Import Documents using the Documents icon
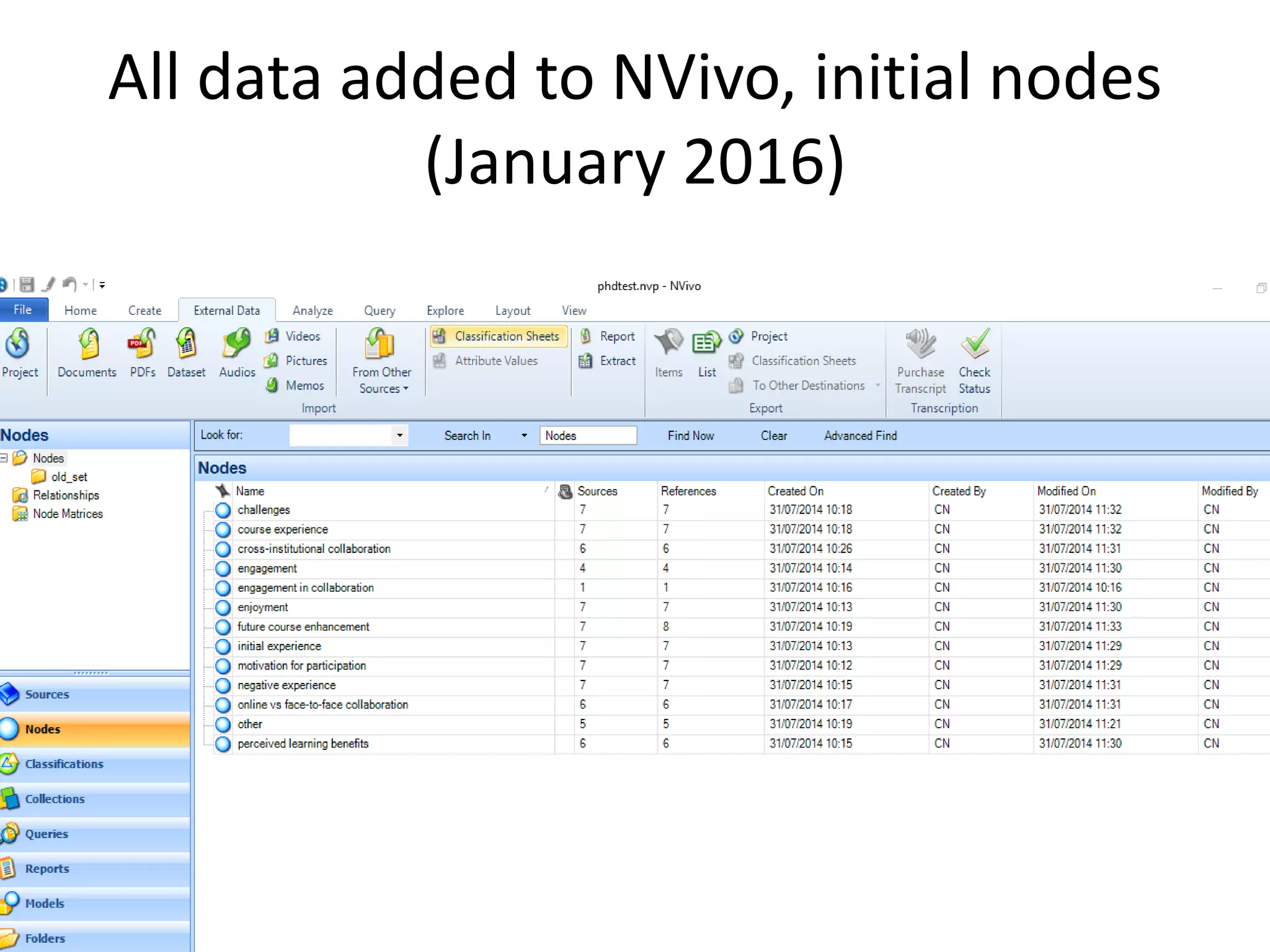This screenshot has width=1270, height=952. tap(87, 353)
